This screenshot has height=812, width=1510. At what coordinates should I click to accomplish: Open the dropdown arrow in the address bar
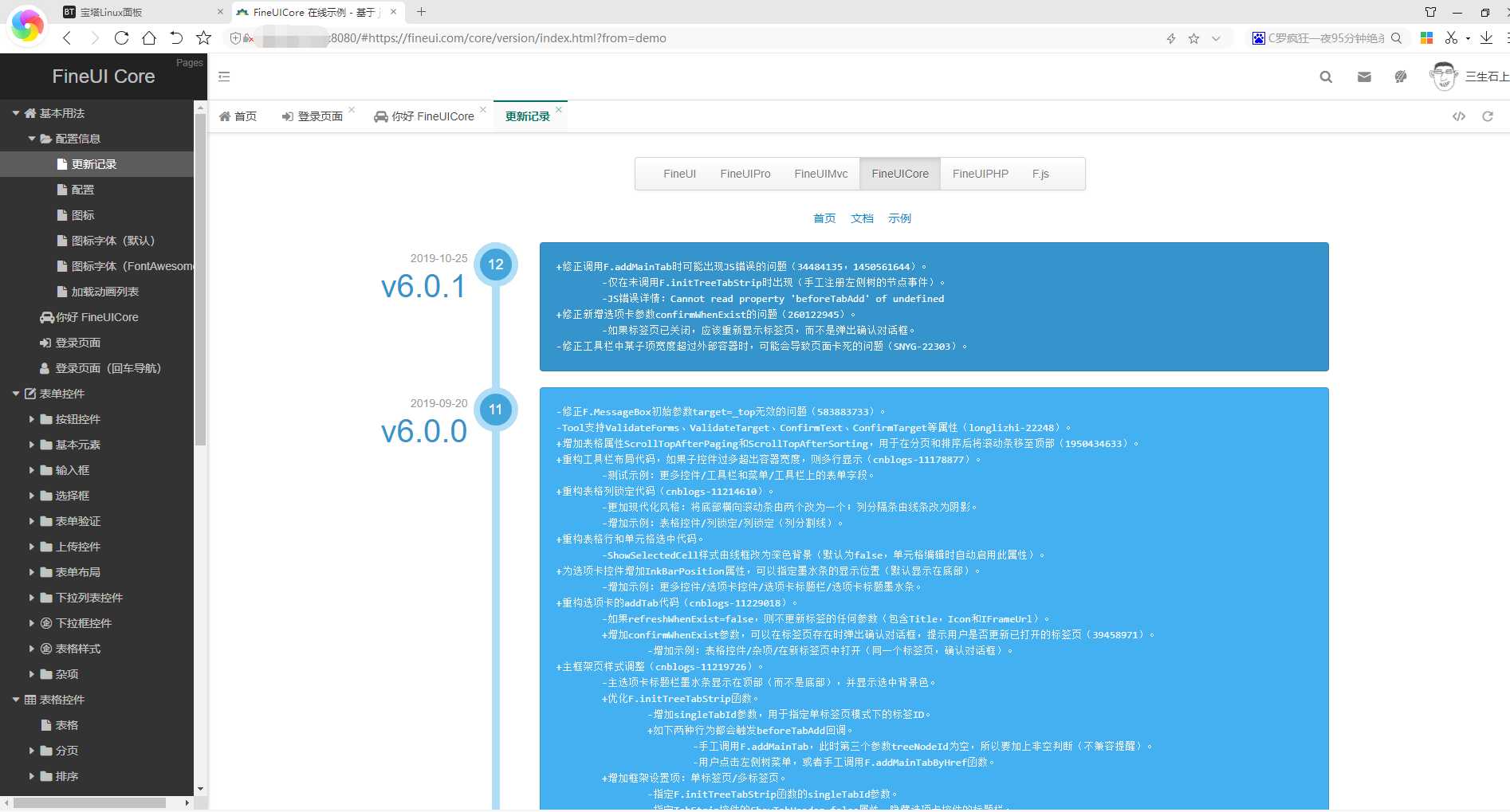pos(1216,38)
